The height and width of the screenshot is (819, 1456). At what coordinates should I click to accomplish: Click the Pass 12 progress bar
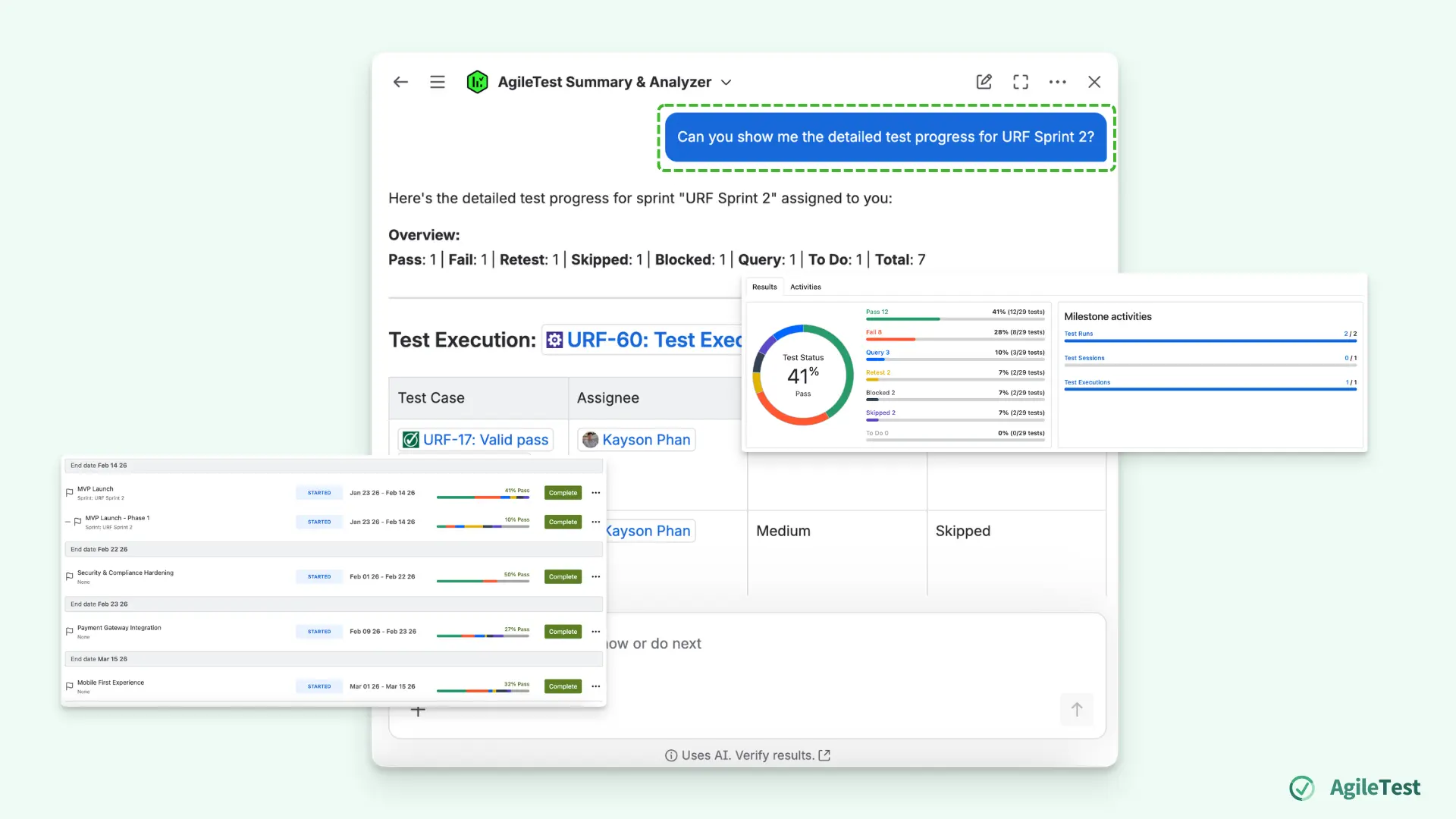point(955,319)
